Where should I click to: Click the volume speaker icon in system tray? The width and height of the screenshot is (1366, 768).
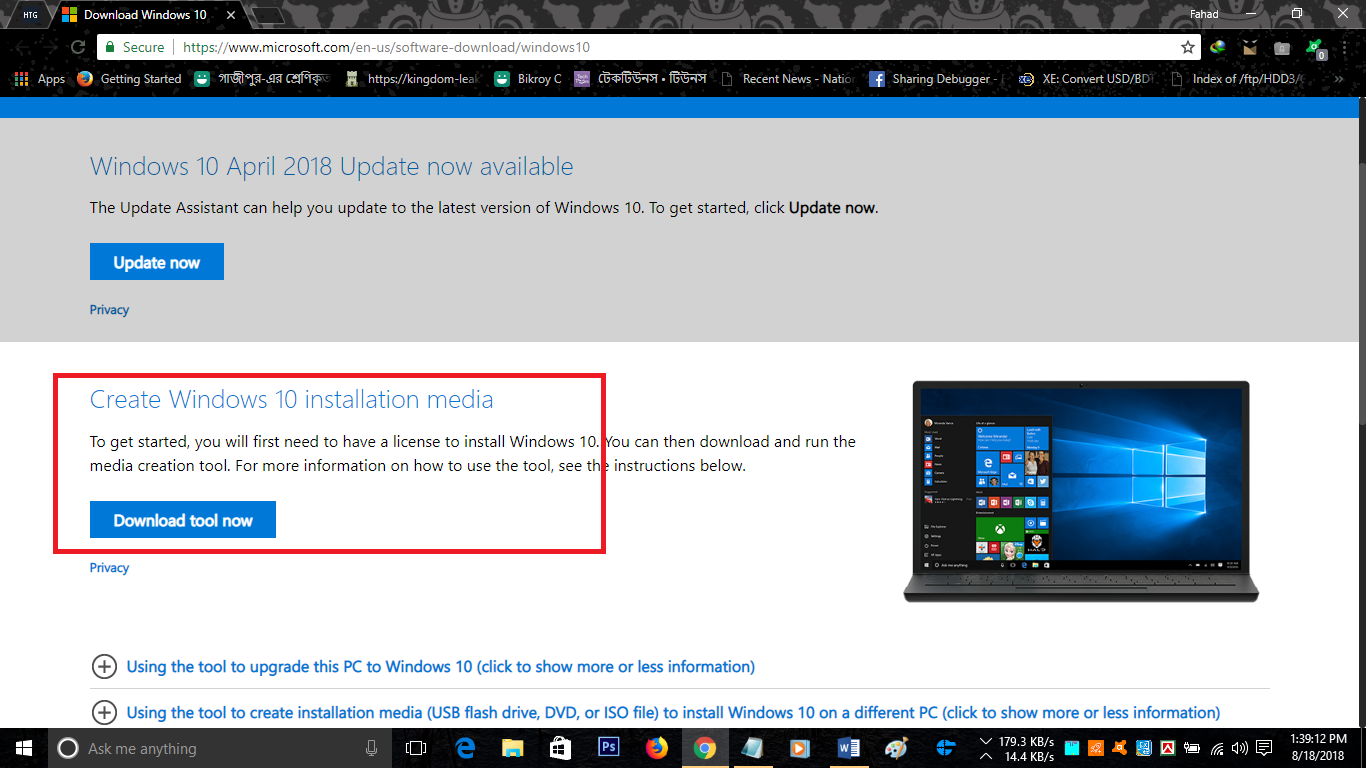1240,748
